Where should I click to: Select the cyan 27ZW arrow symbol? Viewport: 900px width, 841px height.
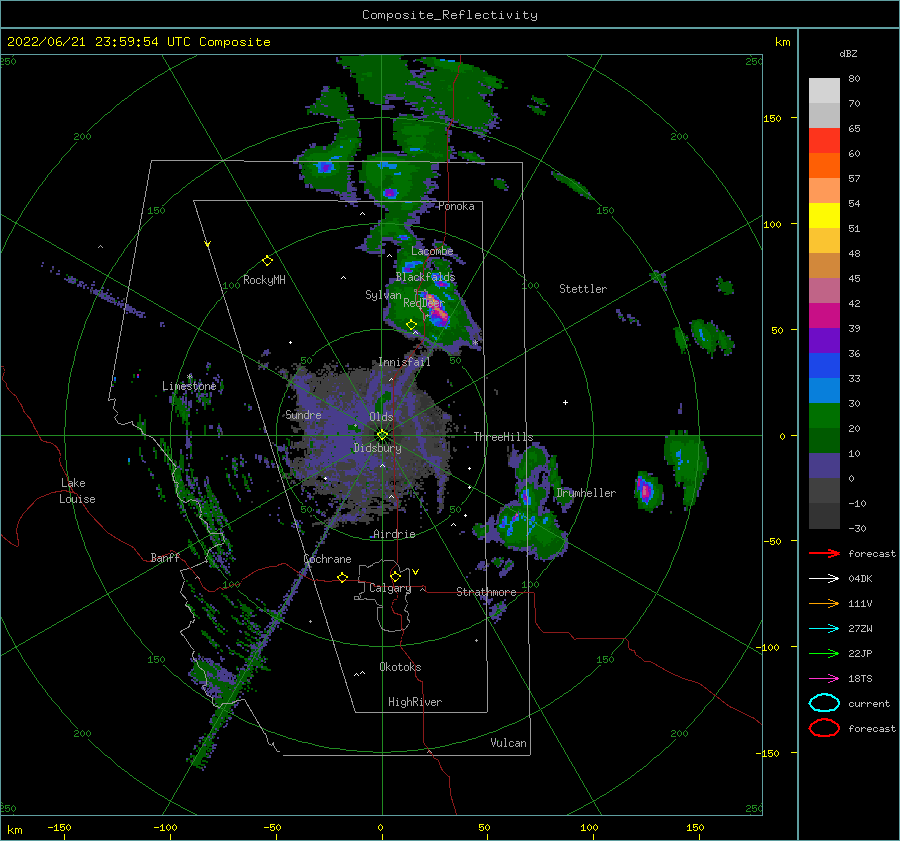click(x=824, y=629)
